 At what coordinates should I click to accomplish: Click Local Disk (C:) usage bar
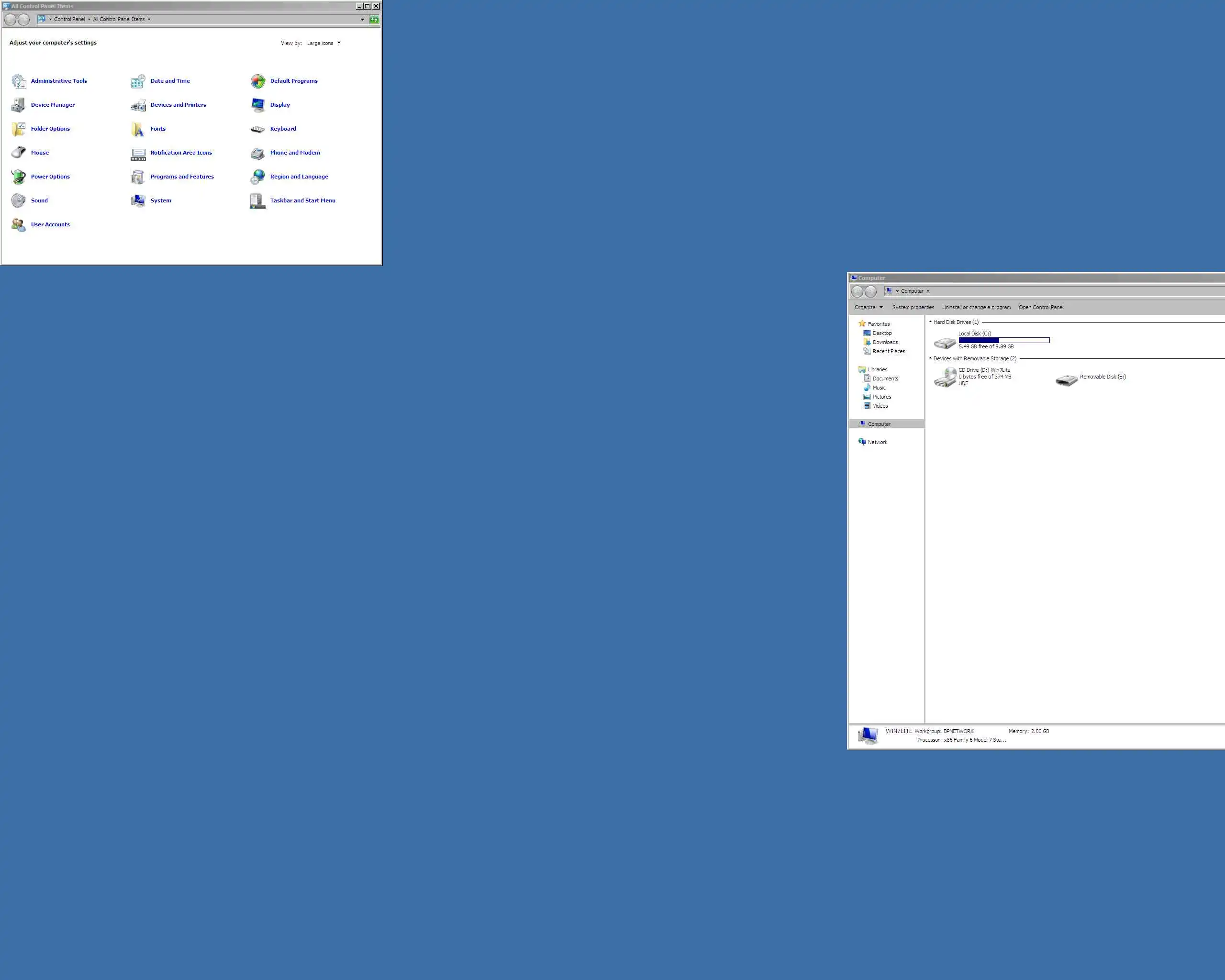1003,340
